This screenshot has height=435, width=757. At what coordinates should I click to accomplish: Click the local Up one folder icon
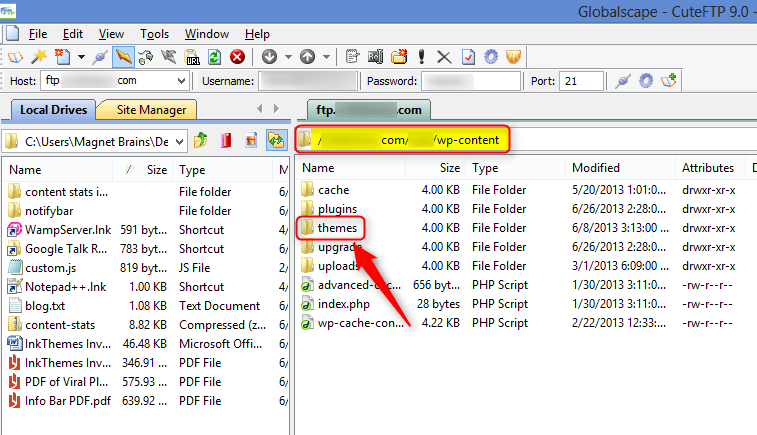pyautogui.click(x=200, y=140)
